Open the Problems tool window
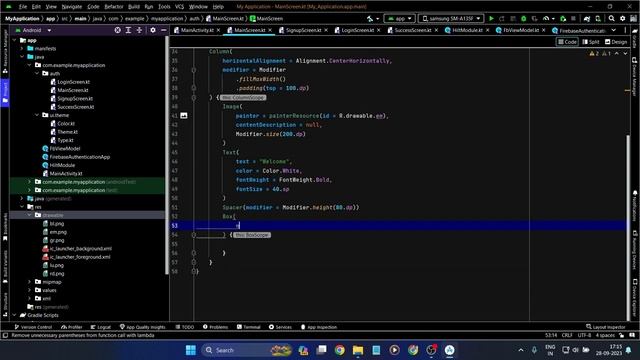 [x=216, y=327]
